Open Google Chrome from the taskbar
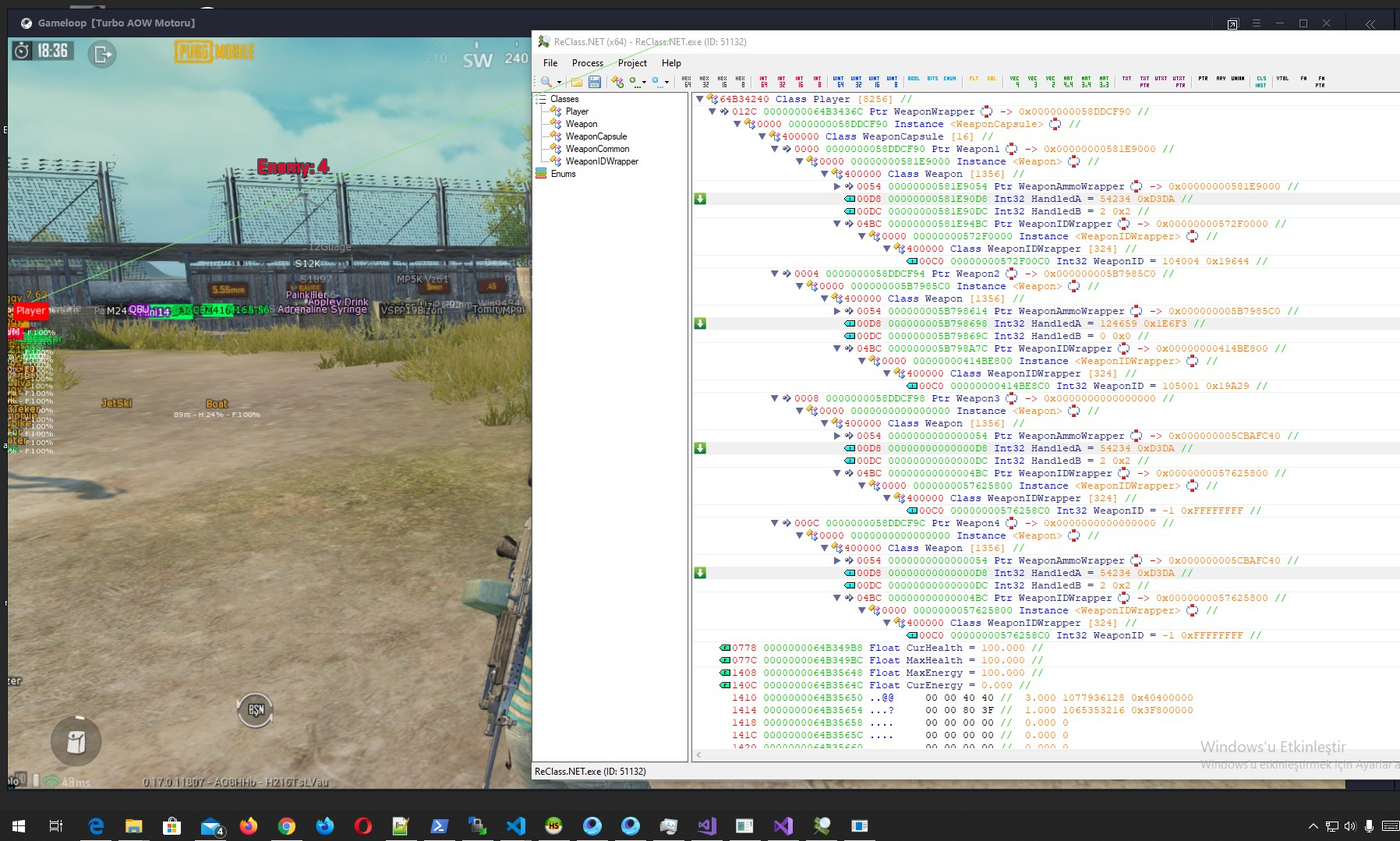Image resolution: width=1400 pixels, height=841 pixels. coord(287,825)
